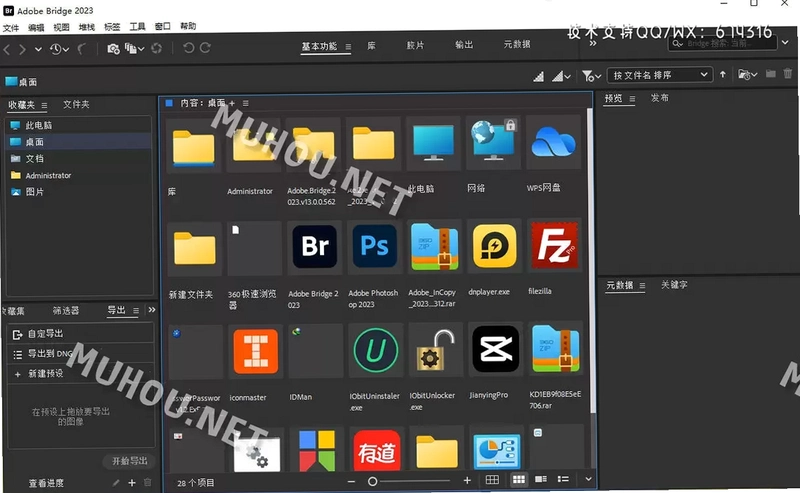Click plus to enlarge thumbnails

467,480
